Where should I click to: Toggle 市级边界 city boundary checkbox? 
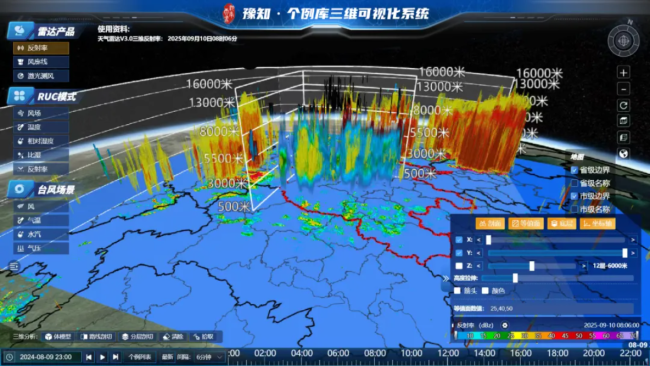tap(574, 196)
